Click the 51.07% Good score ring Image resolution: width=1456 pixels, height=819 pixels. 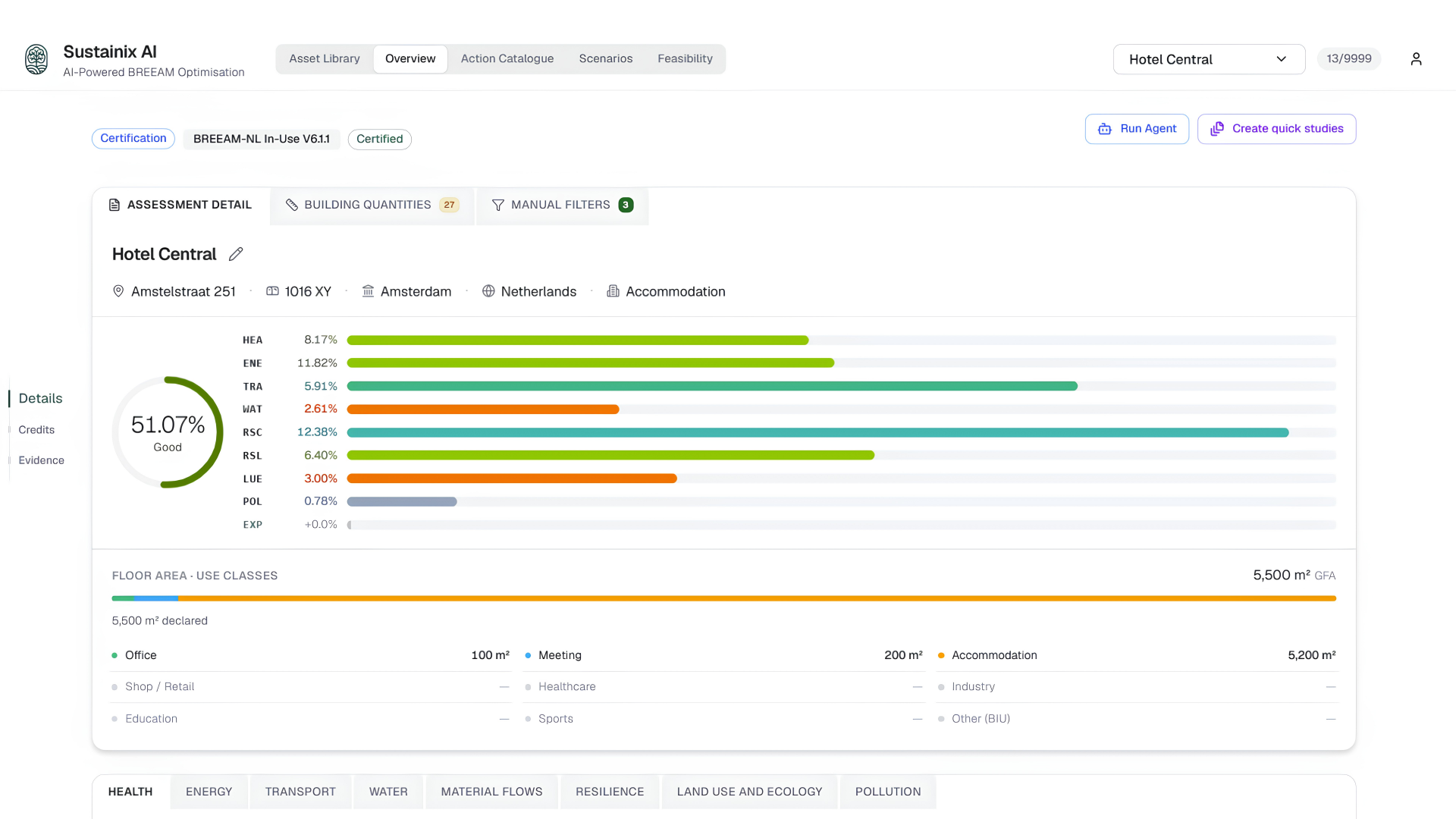click(168, 432)
